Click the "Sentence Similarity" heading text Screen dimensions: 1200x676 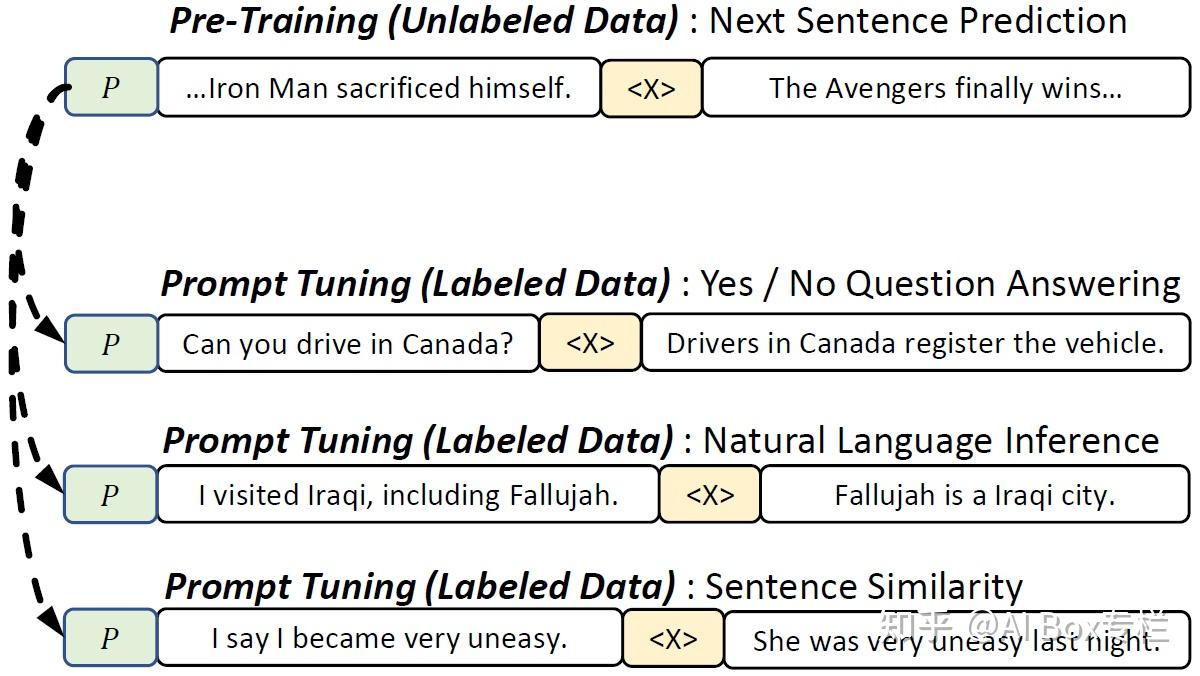pyautogui.click(x=863, y=586)
